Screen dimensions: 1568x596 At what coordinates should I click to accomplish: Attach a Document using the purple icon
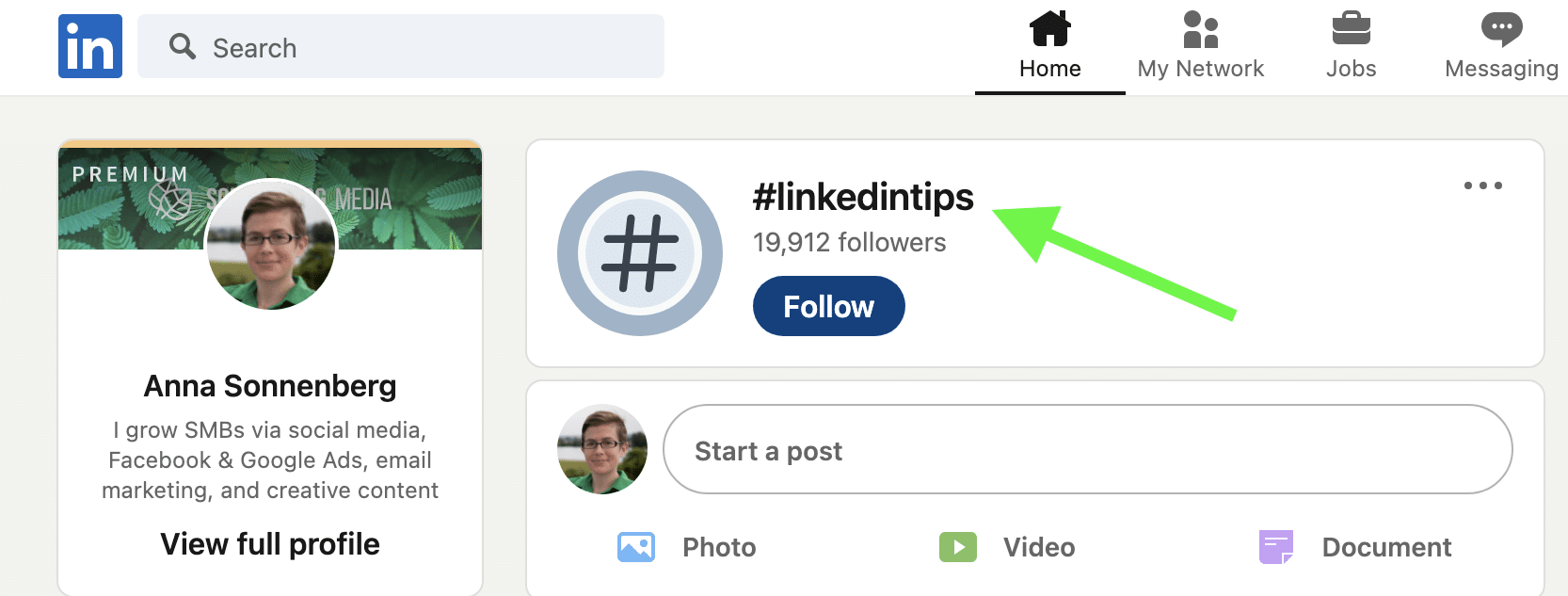point(1276,547)
